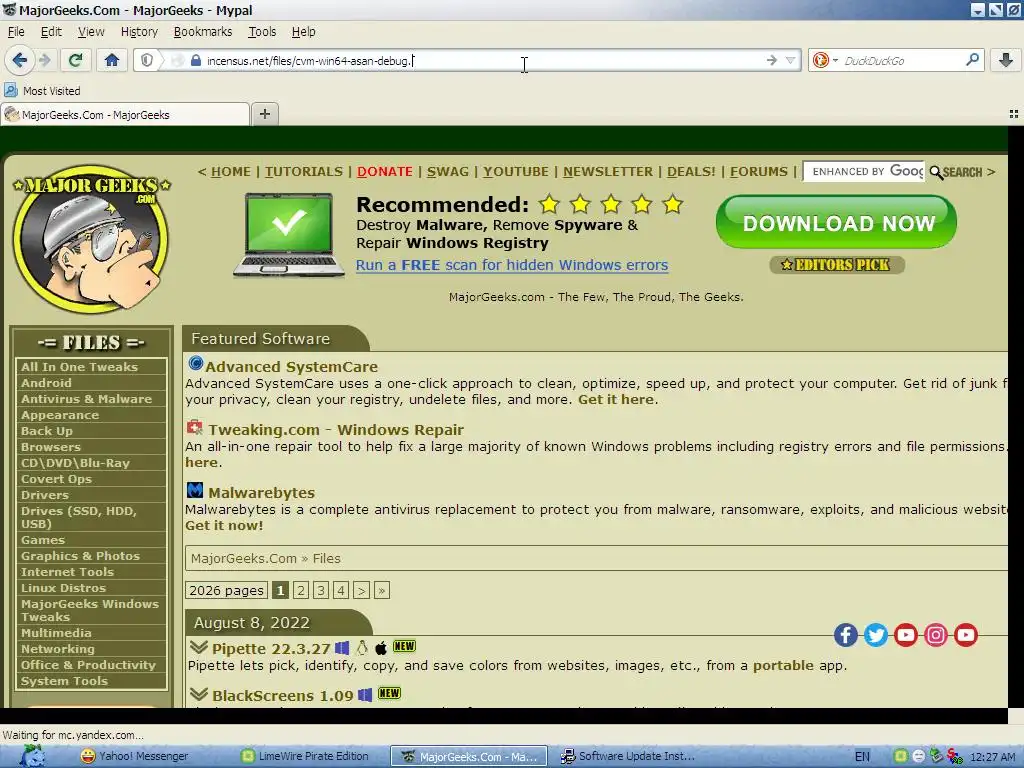Click the Go arrow in address bar
The image size is (1024, 768).
772,61
